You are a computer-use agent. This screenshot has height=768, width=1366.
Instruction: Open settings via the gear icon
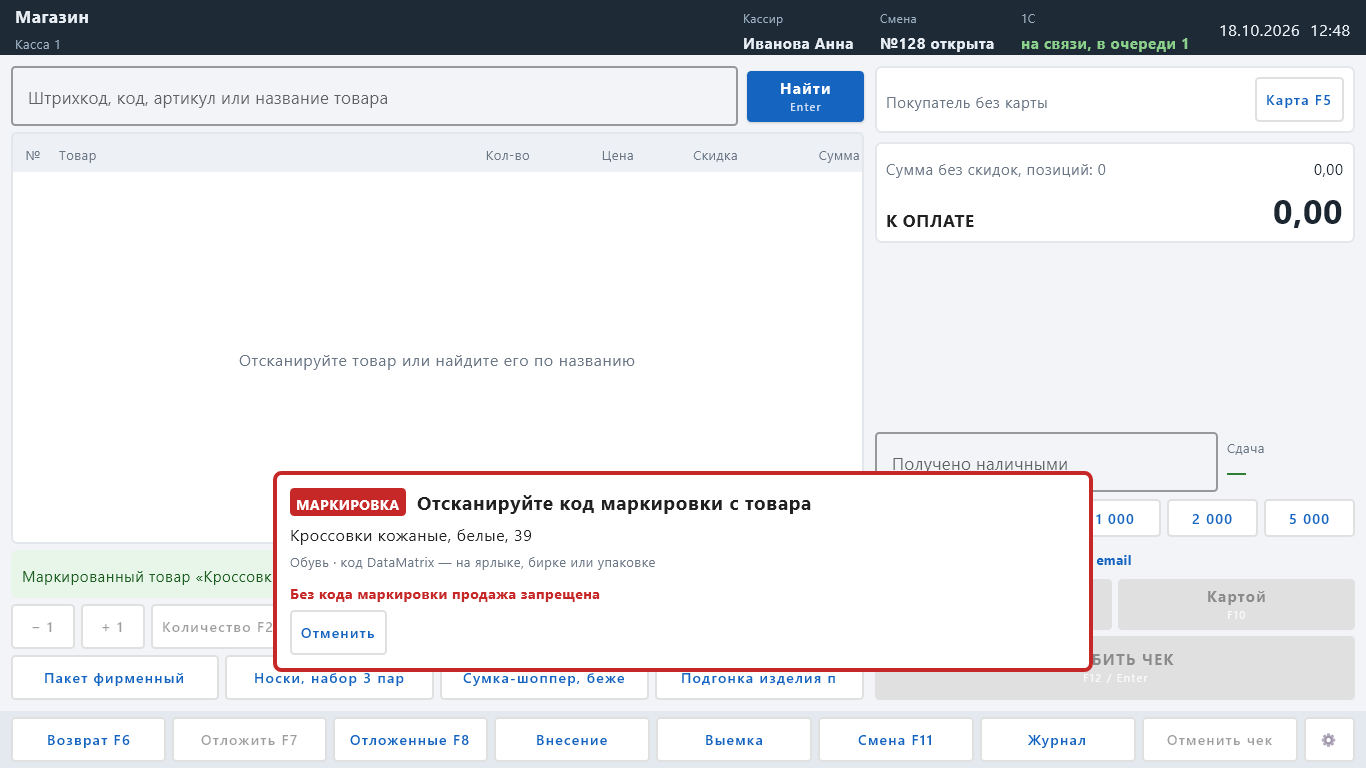[1329, 740]
